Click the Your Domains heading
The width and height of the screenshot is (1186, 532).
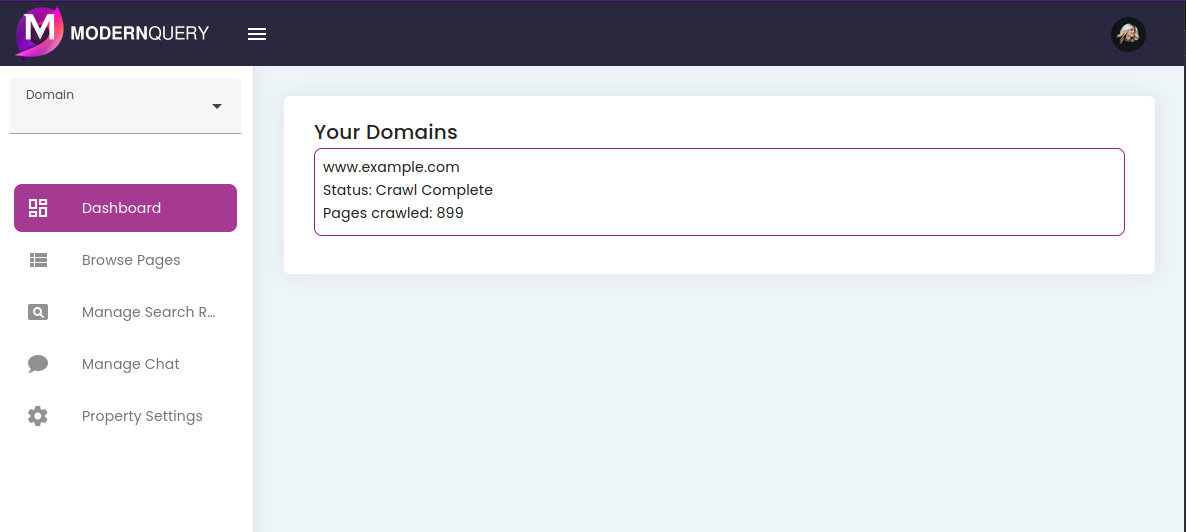tap(386, 132)
